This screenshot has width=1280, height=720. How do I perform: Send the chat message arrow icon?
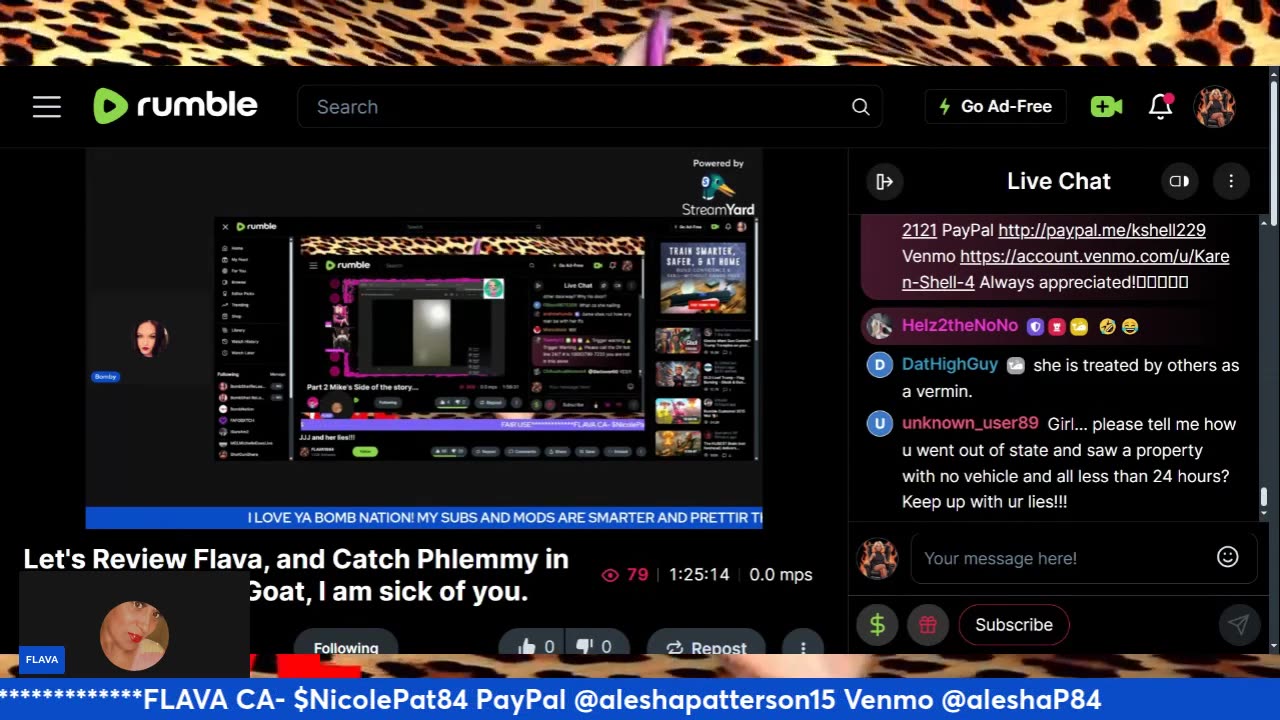click(1238, 625)
